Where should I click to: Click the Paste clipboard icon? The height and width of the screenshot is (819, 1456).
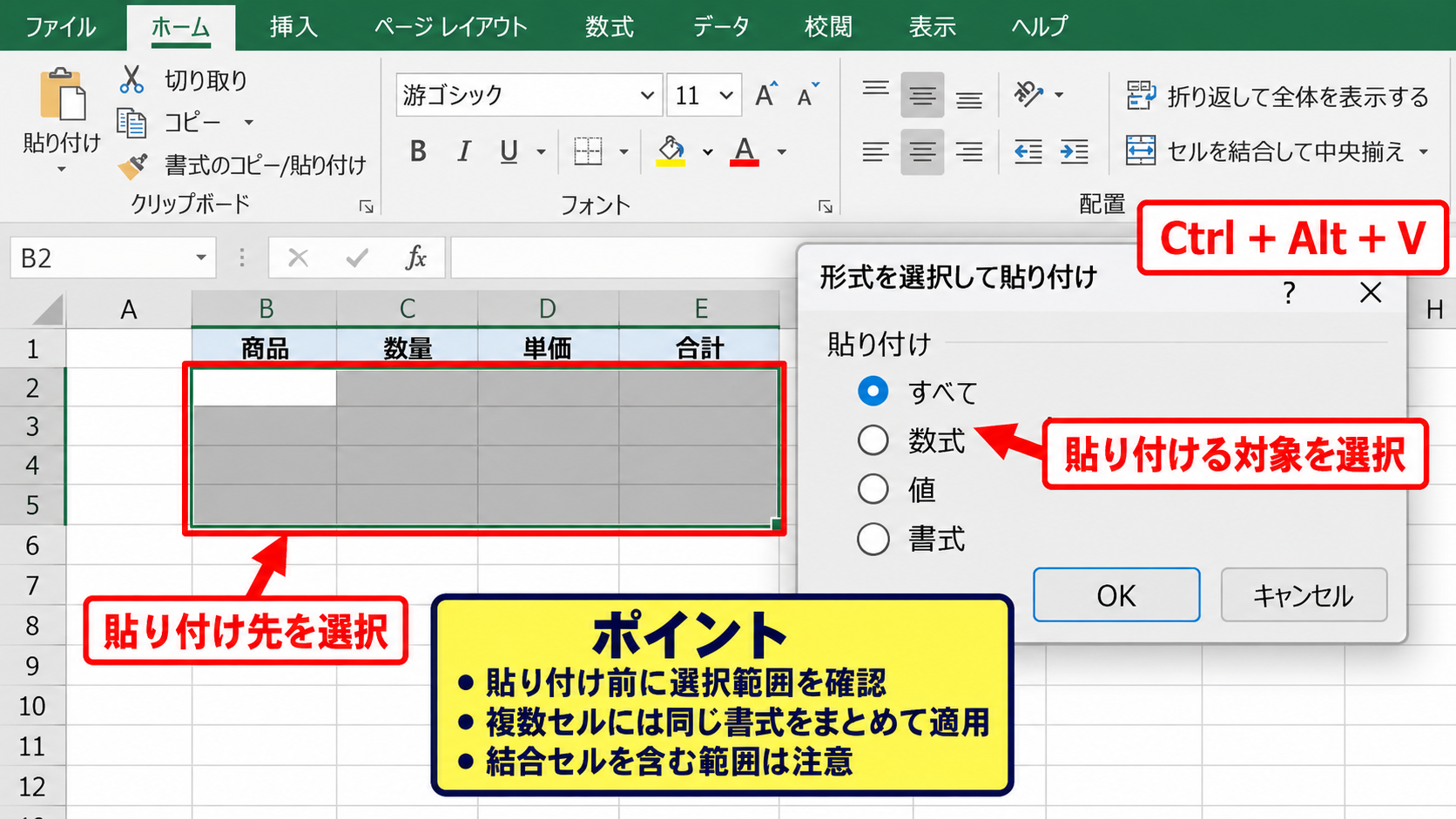tap(62, 94)
